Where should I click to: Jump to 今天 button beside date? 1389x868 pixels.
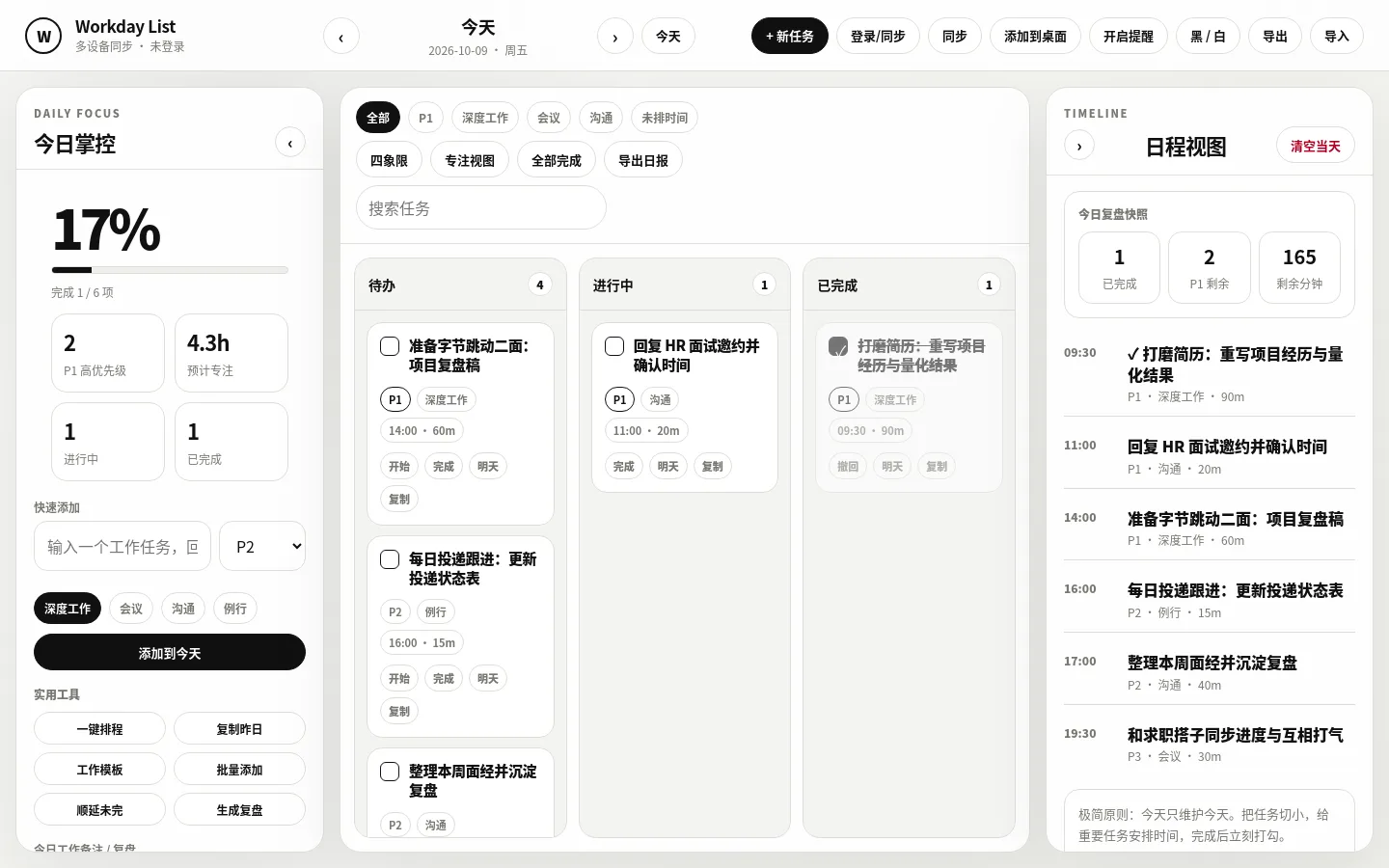coord(668,36)
